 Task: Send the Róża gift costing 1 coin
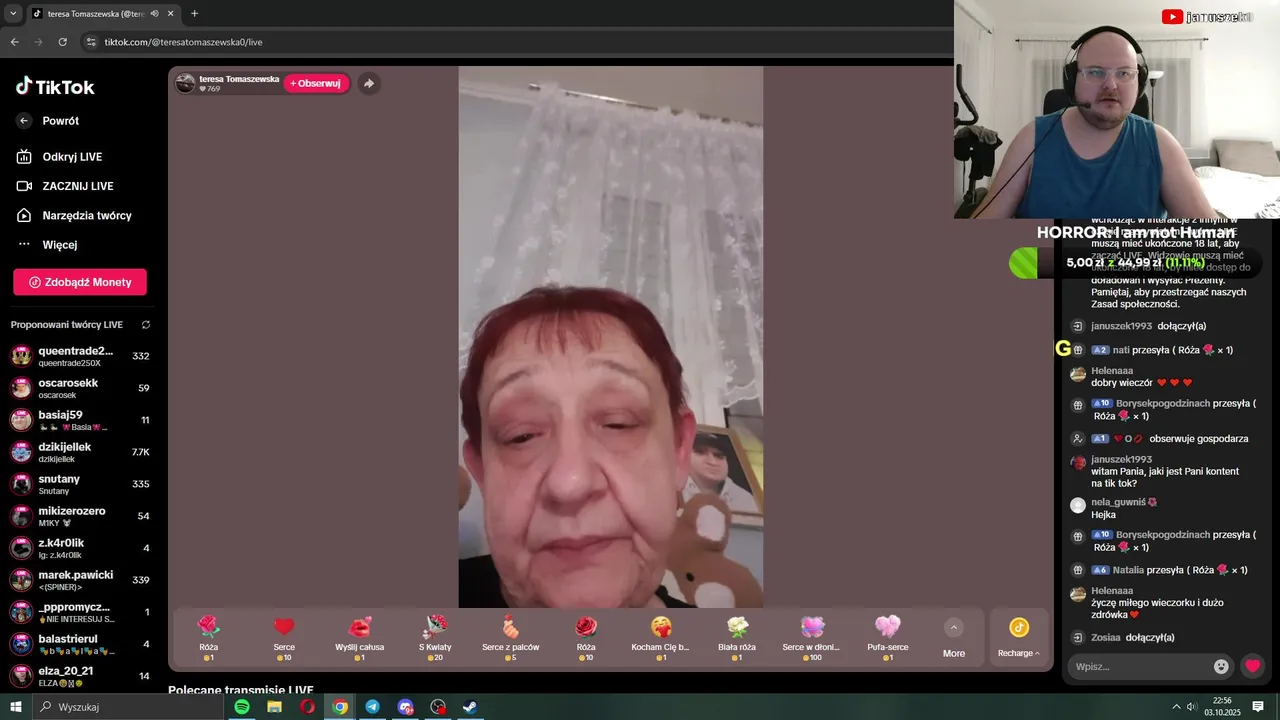coord(208,638)
